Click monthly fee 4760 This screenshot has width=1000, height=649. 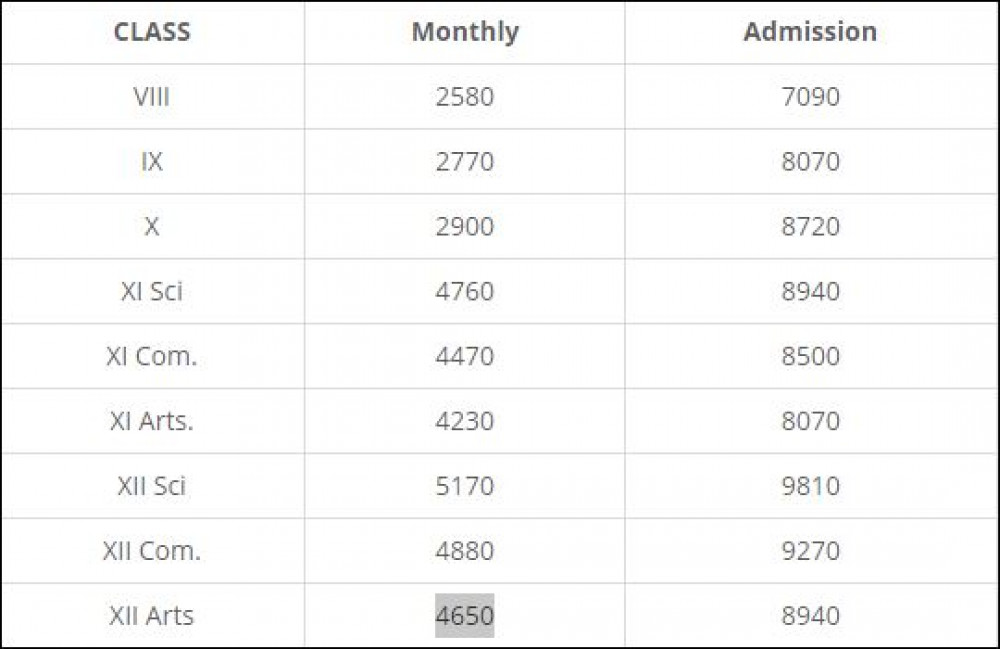pyautogui.click(x=465, y=292)
